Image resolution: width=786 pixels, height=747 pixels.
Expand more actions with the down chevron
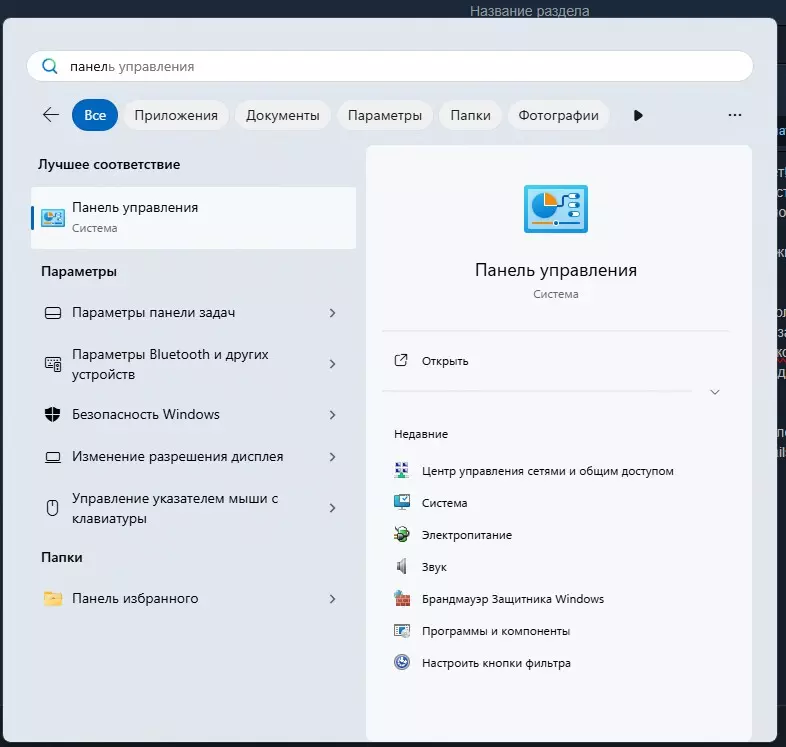tap(715, 392)
